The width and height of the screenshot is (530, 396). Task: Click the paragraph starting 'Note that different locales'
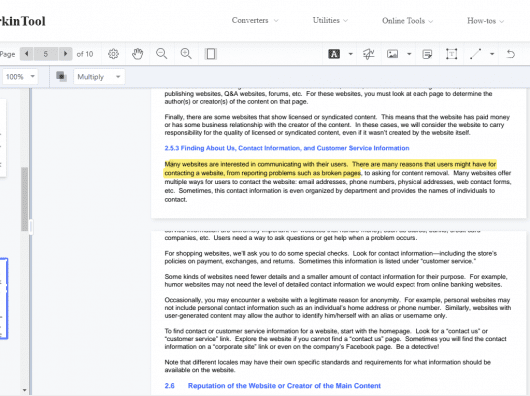point(328,366)
